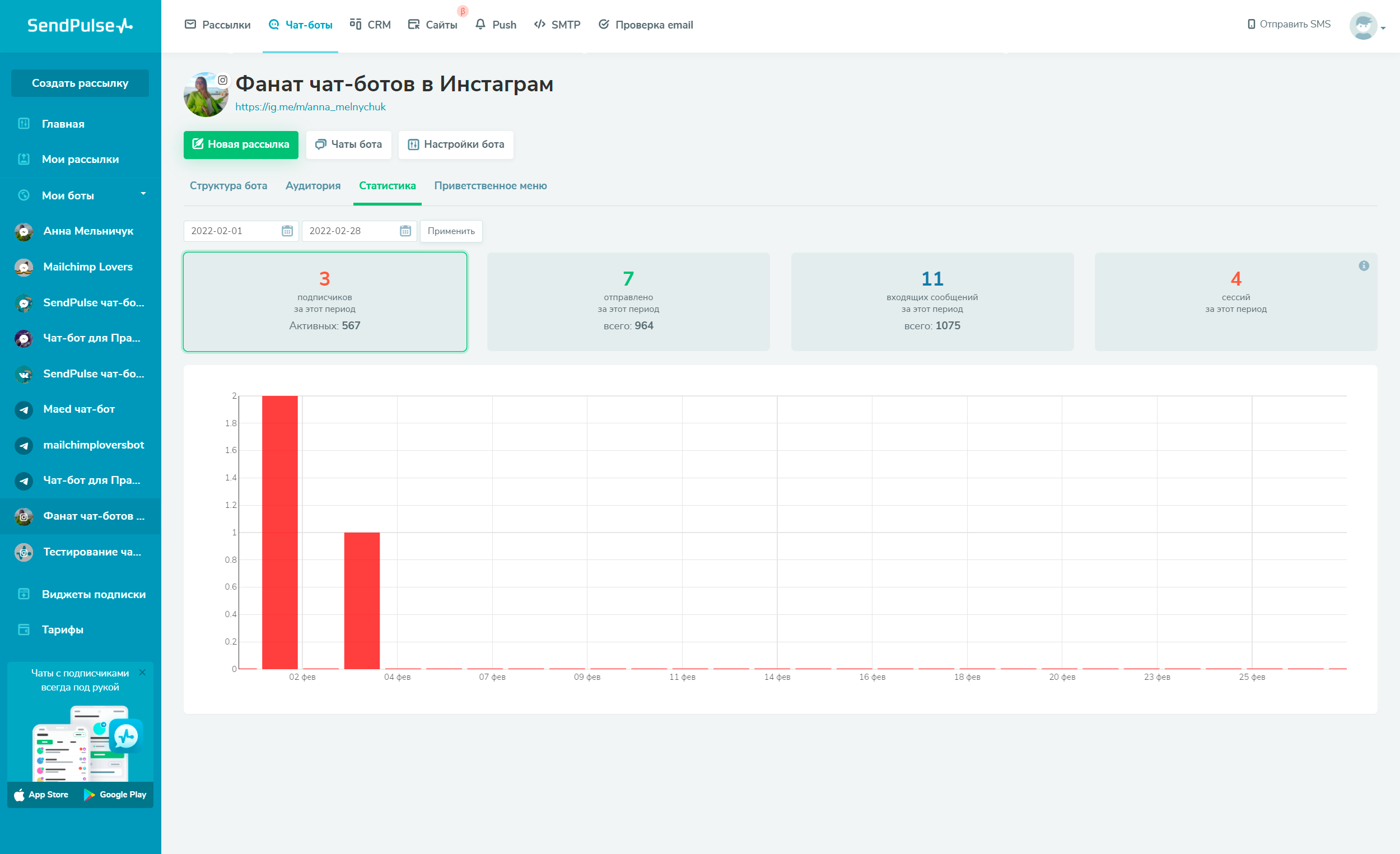Click the SendPulse logo
The image size is (1400, 854).
(x=80, y=25)
